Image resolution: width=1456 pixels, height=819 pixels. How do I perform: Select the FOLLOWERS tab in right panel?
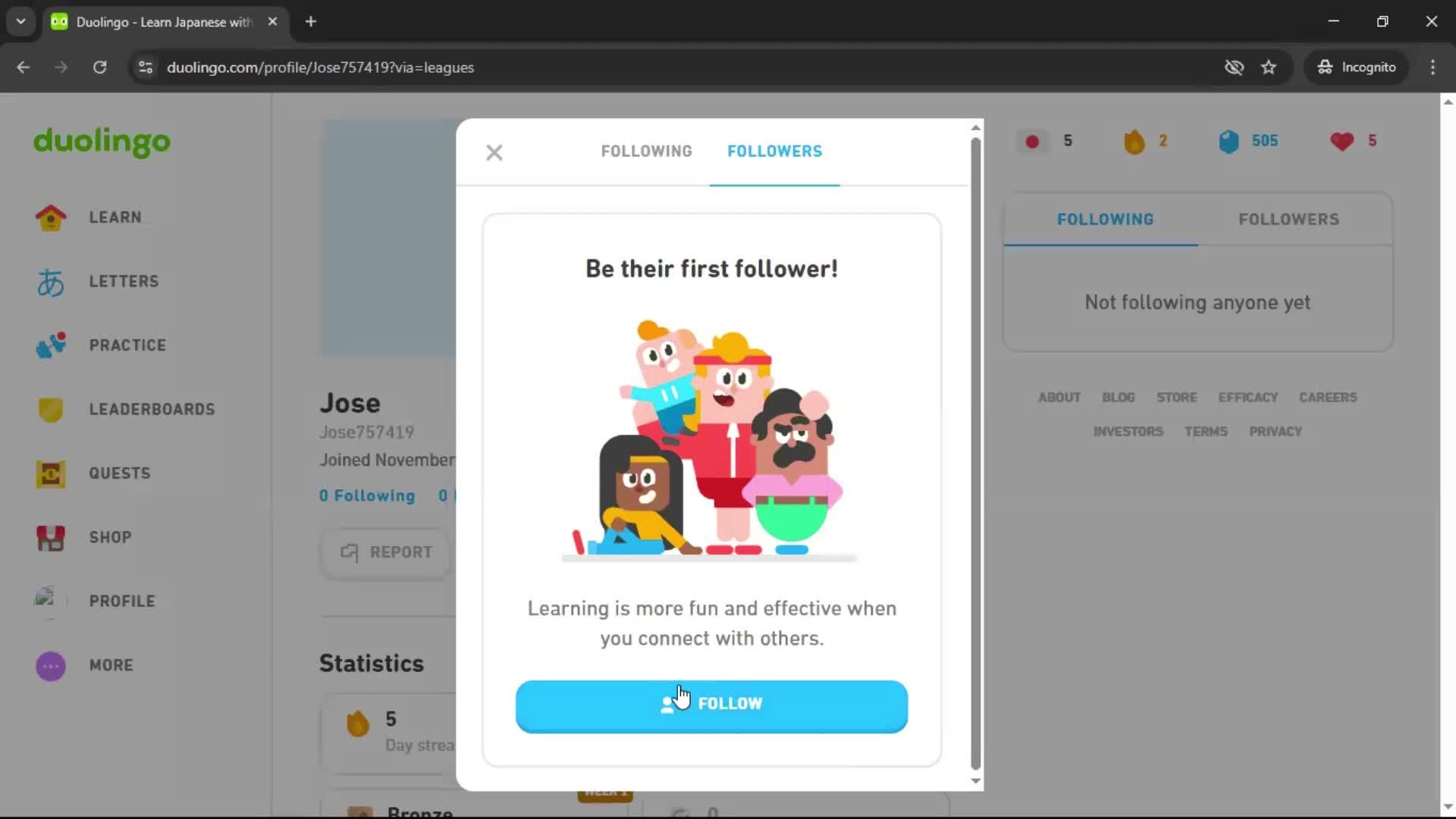(x=1288, y=219)
